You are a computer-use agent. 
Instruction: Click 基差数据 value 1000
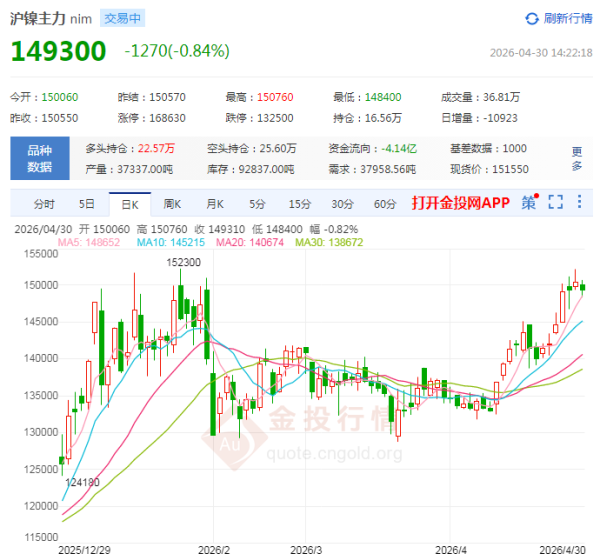(514, 148)
